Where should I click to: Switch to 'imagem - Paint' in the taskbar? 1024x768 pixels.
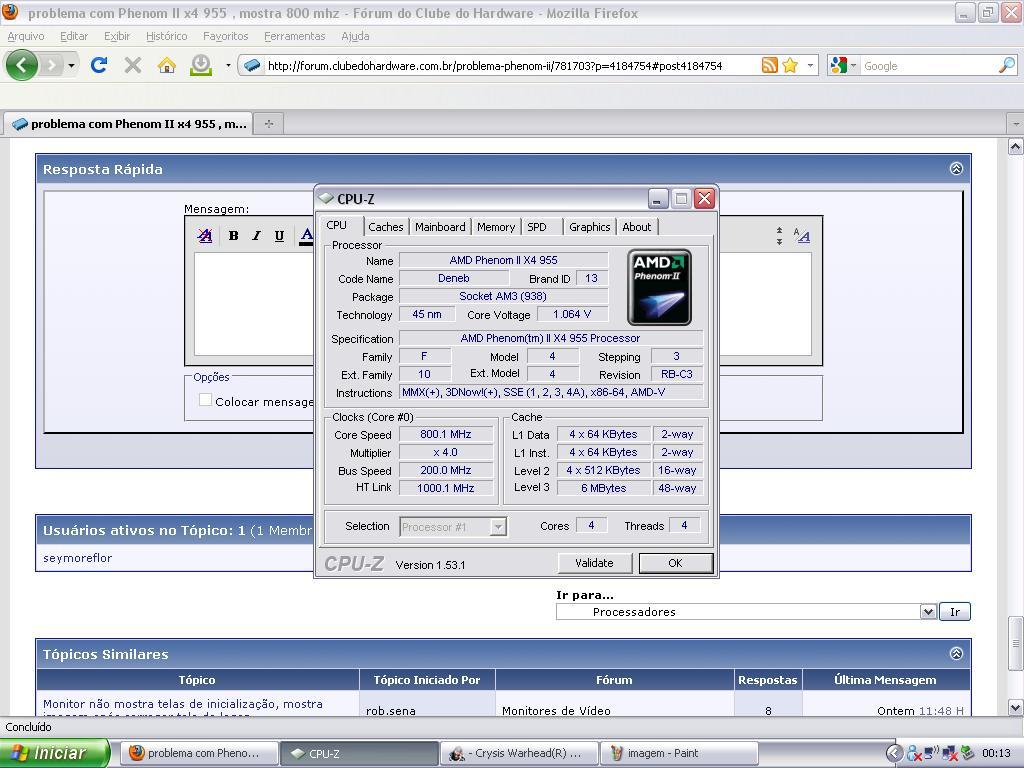click(x=679, y=753)
